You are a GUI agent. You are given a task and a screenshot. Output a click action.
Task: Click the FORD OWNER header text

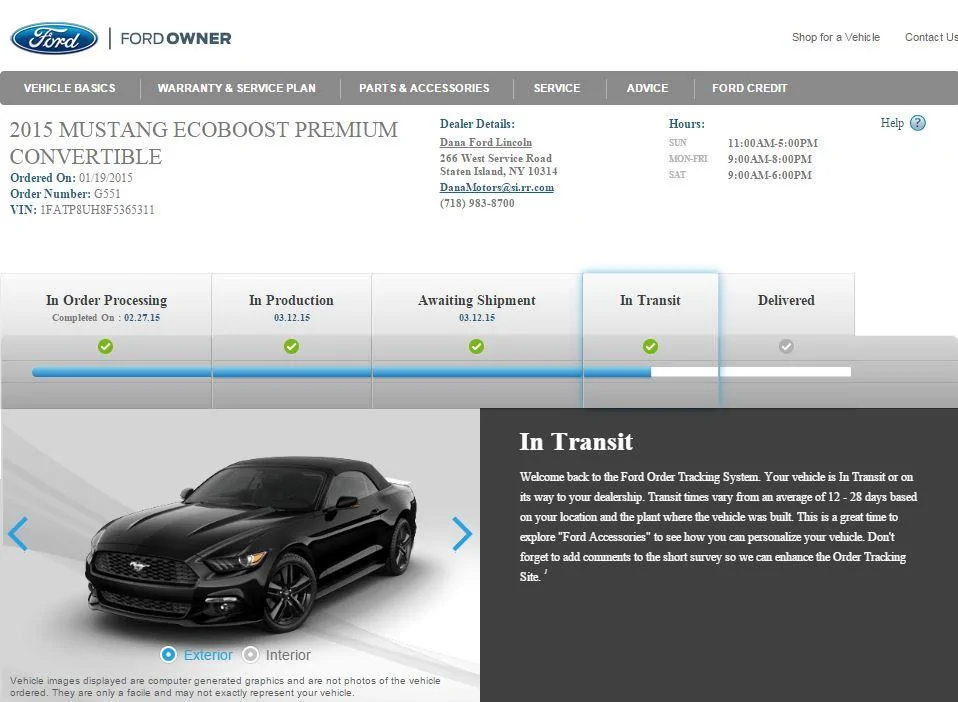click(x=176, y=38)
